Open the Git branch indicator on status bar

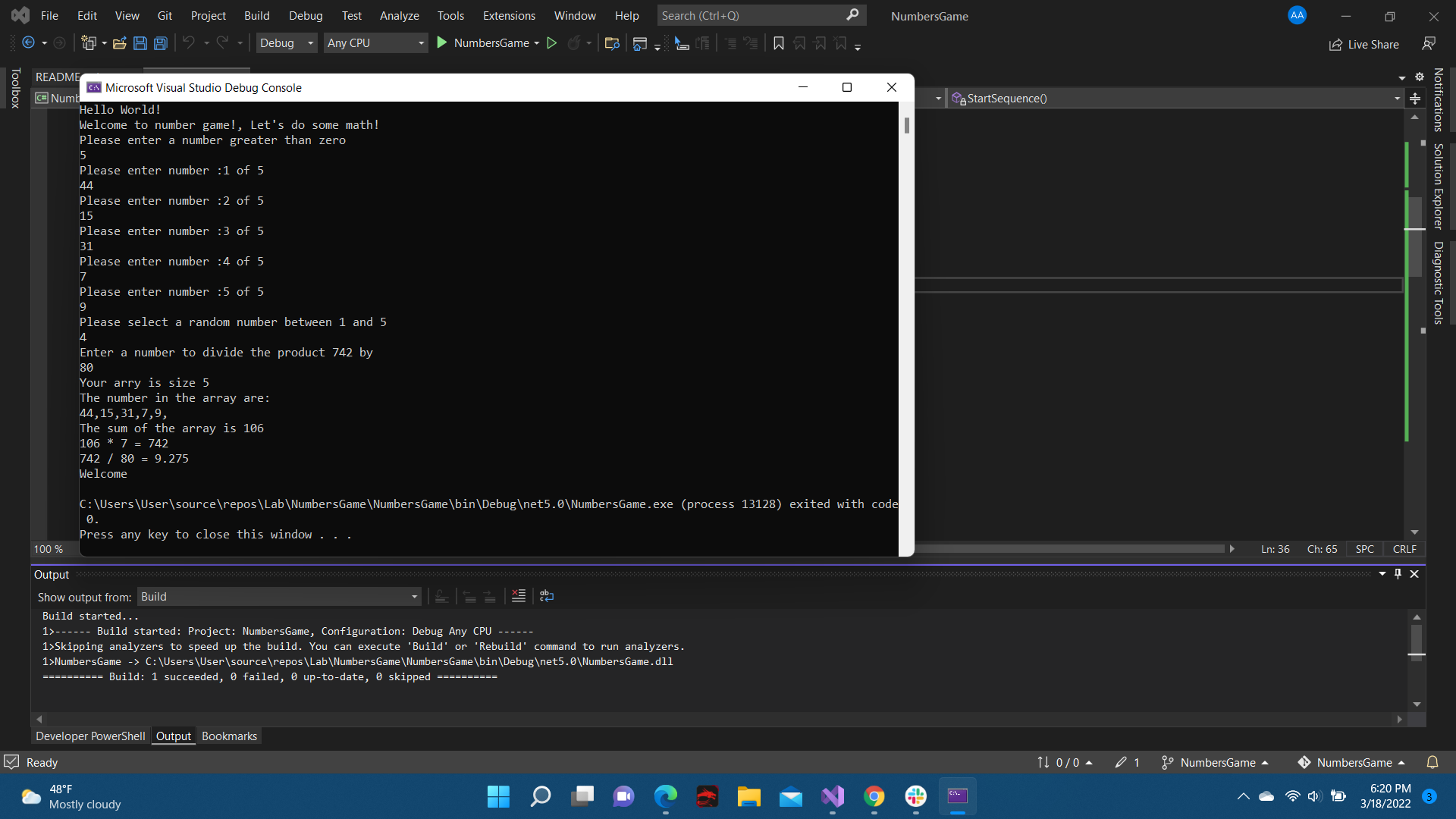tap(1213, 762)
